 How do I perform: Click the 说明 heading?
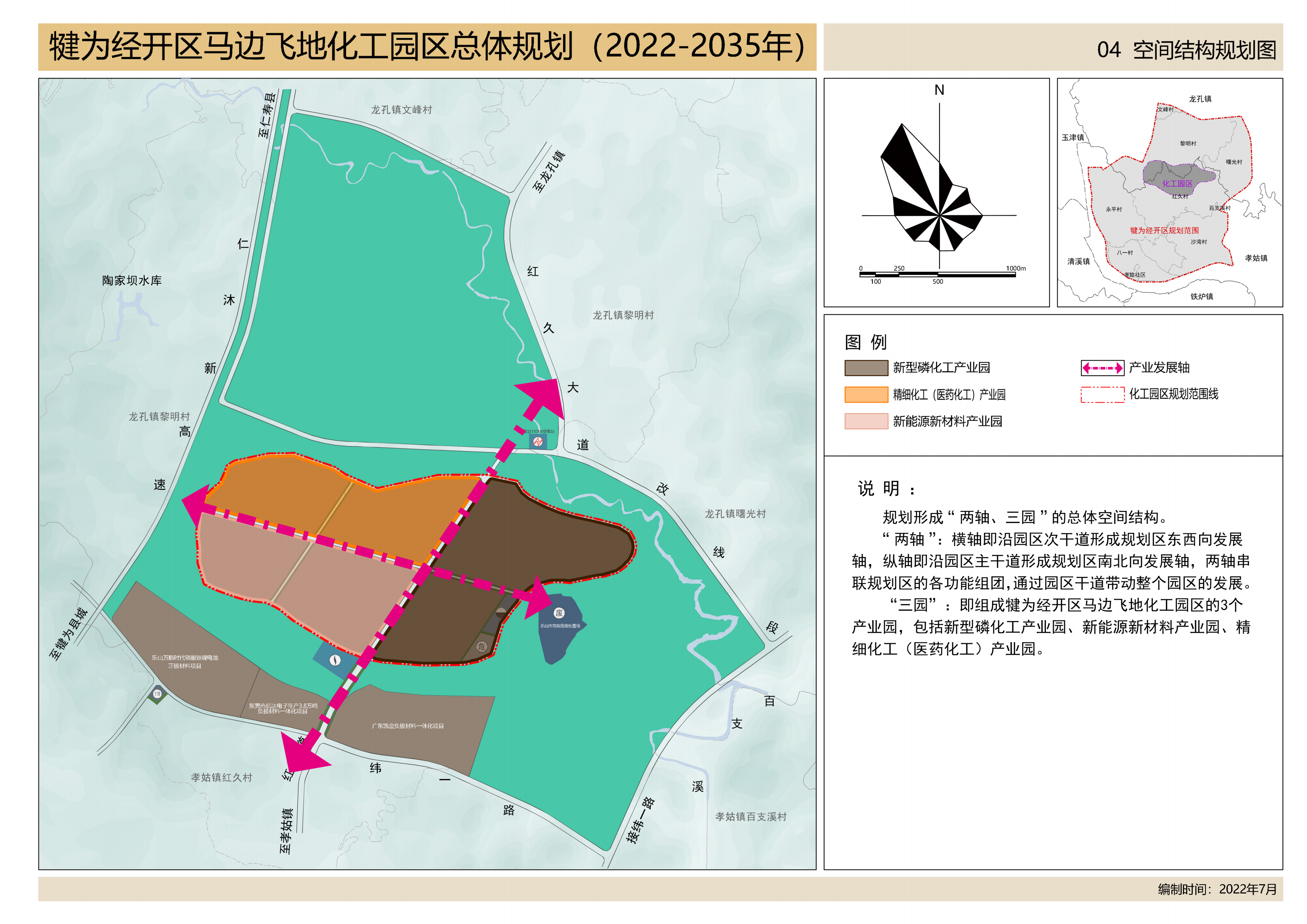pos(886,489)
